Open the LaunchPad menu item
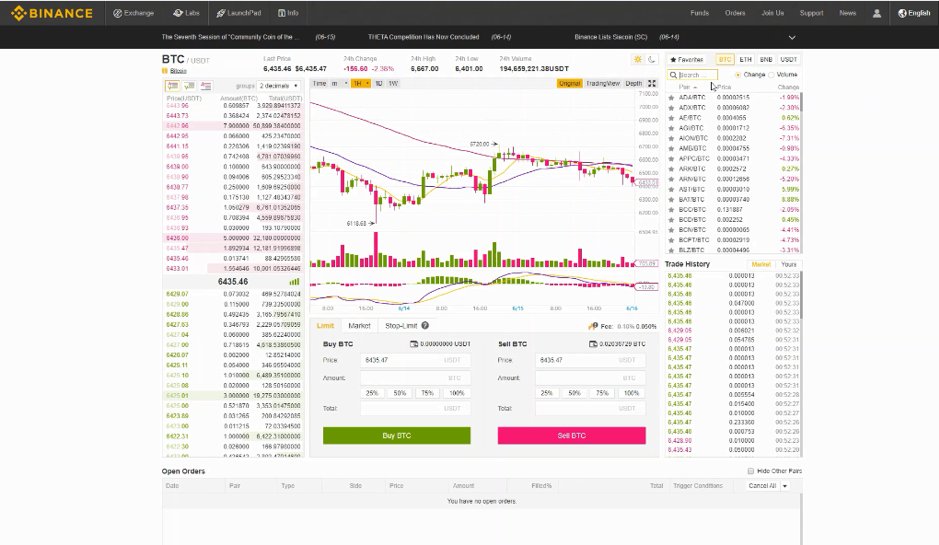Image resolution: width=939 pixels, height=545 pixels. pos(239,13)
